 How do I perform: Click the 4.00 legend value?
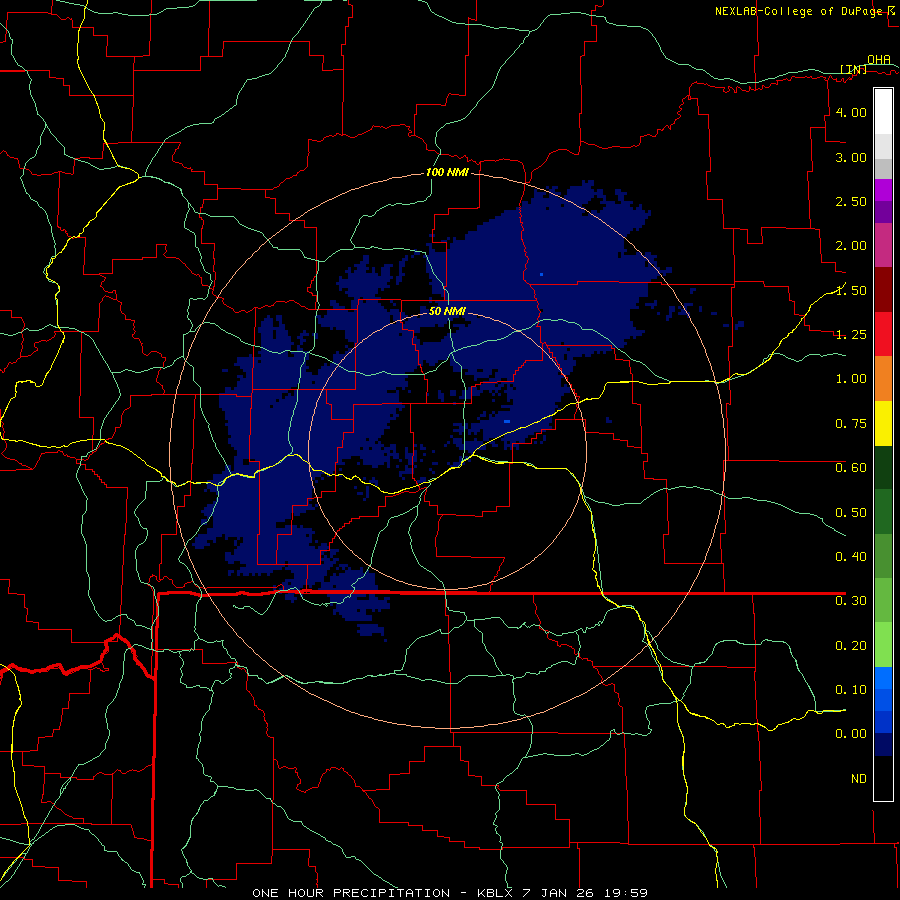point(851,112)
